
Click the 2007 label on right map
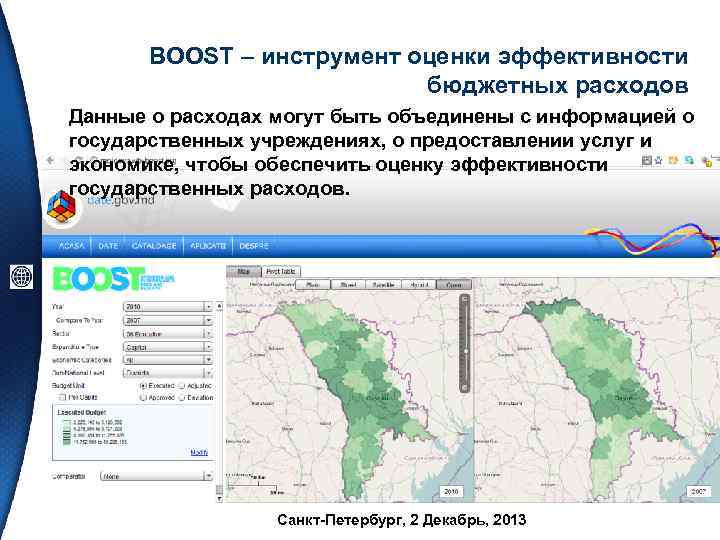698,491
